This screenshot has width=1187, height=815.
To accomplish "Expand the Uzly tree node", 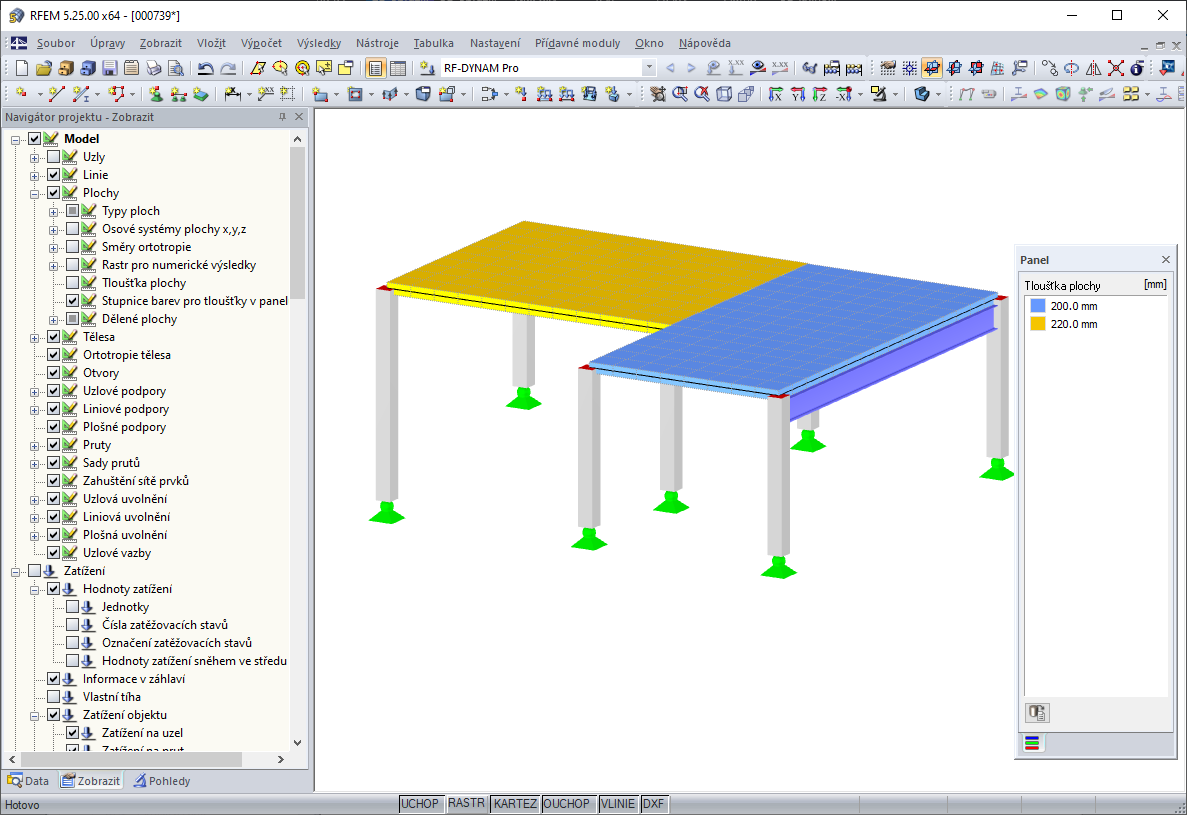I will (x=34, y=158).
